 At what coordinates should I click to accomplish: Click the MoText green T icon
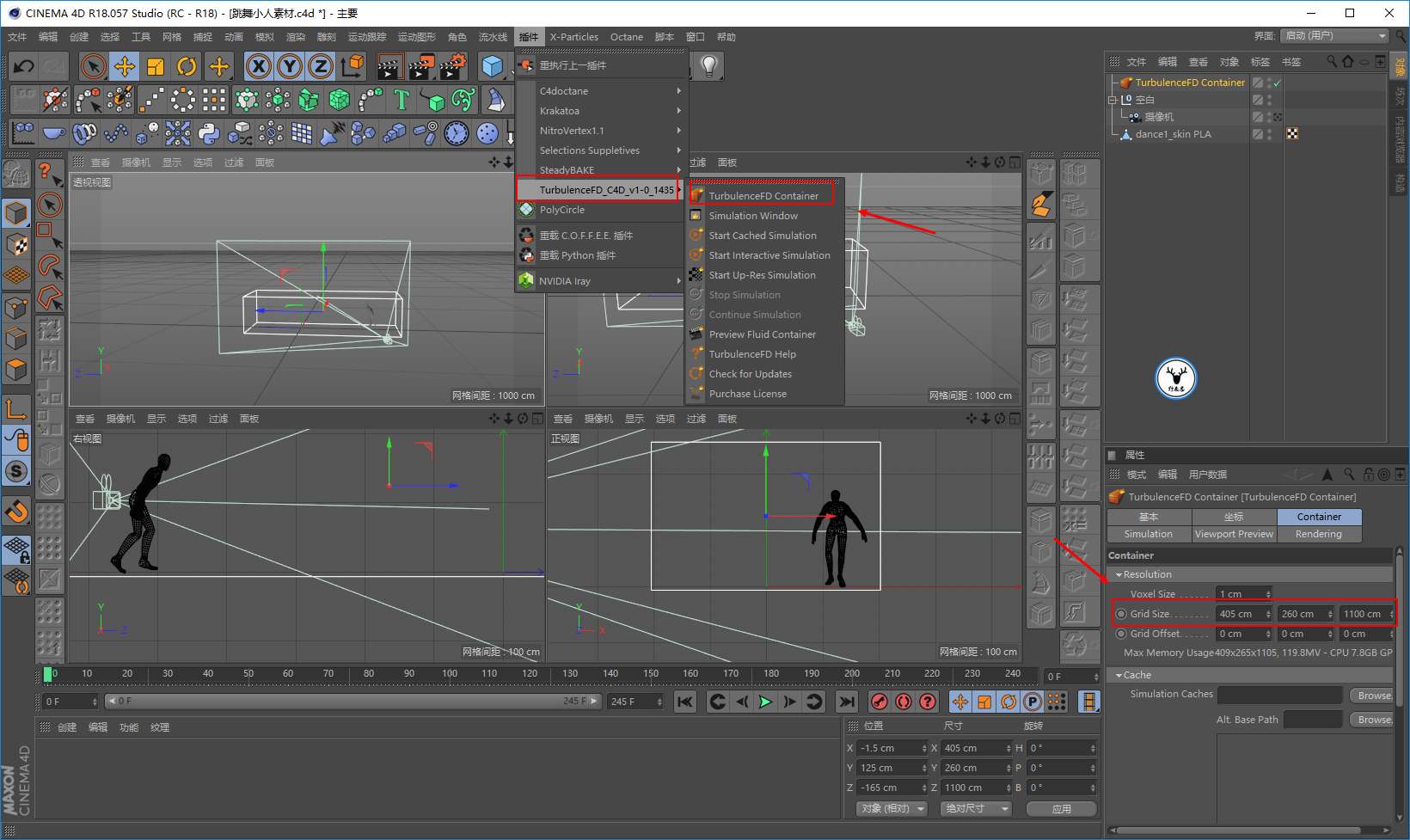click(401, 100)
